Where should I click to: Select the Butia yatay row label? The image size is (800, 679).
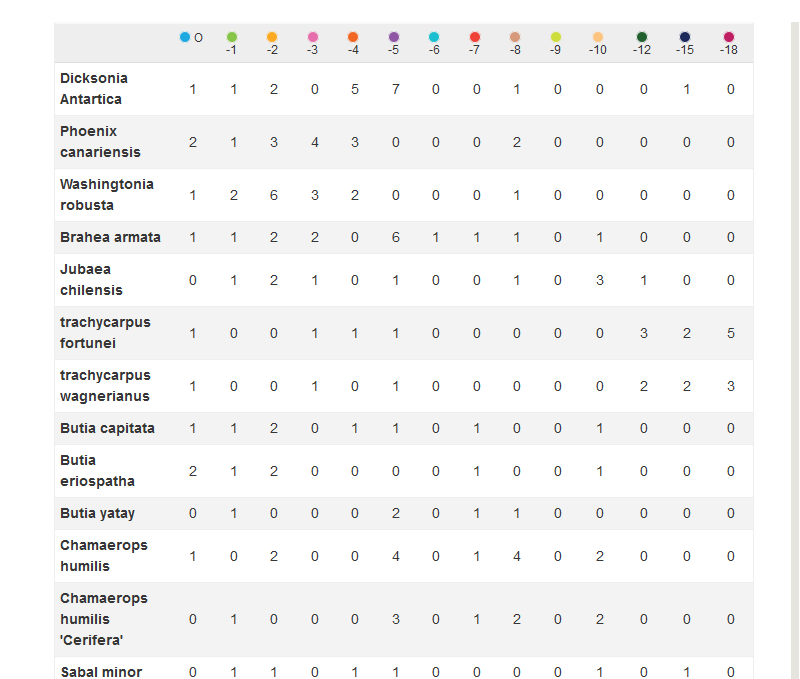pyautogui.click(x=97, y=513)
